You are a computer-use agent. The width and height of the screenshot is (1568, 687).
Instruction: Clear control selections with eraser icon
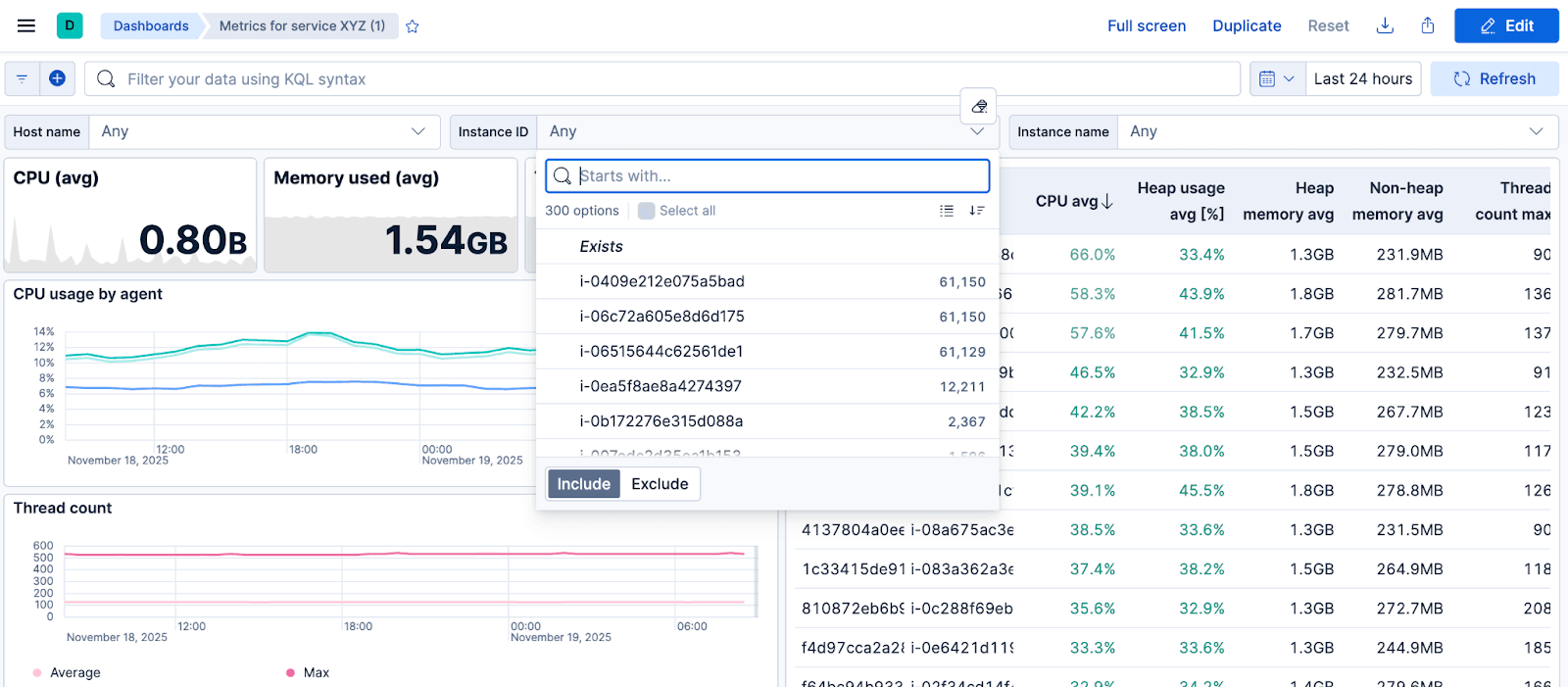(978, 106)
